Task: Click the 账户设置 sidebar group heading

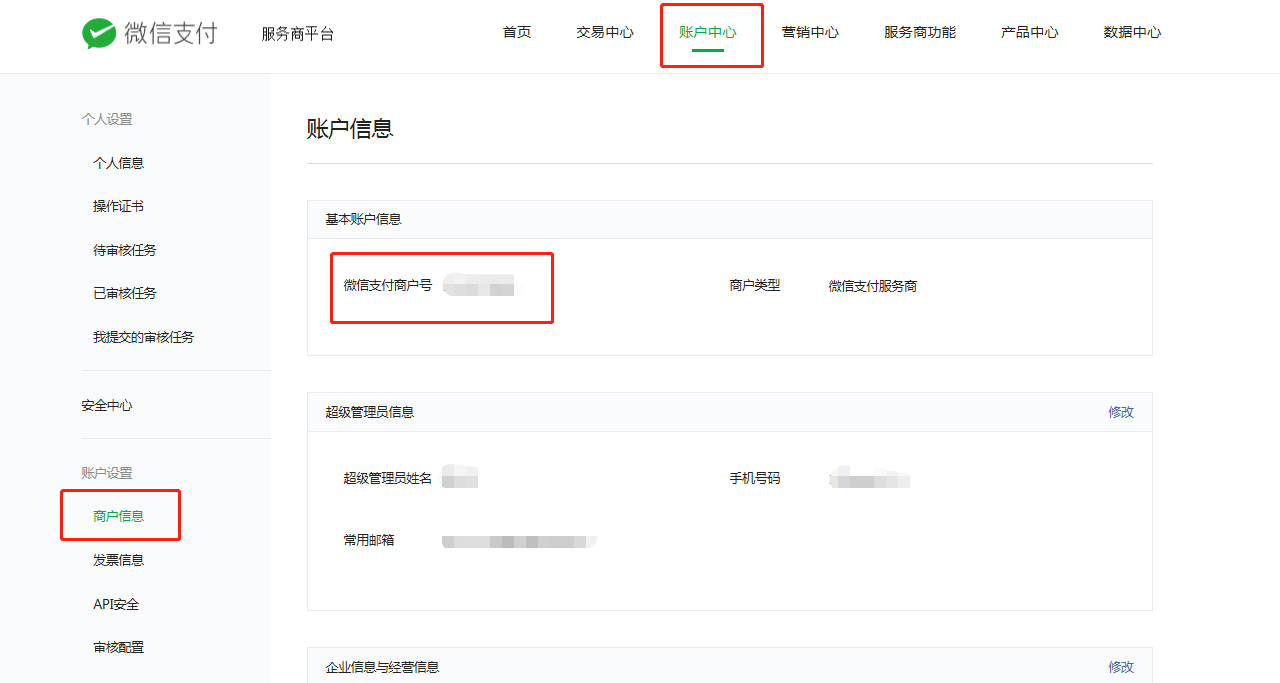Action: click(x=107, y=473)
